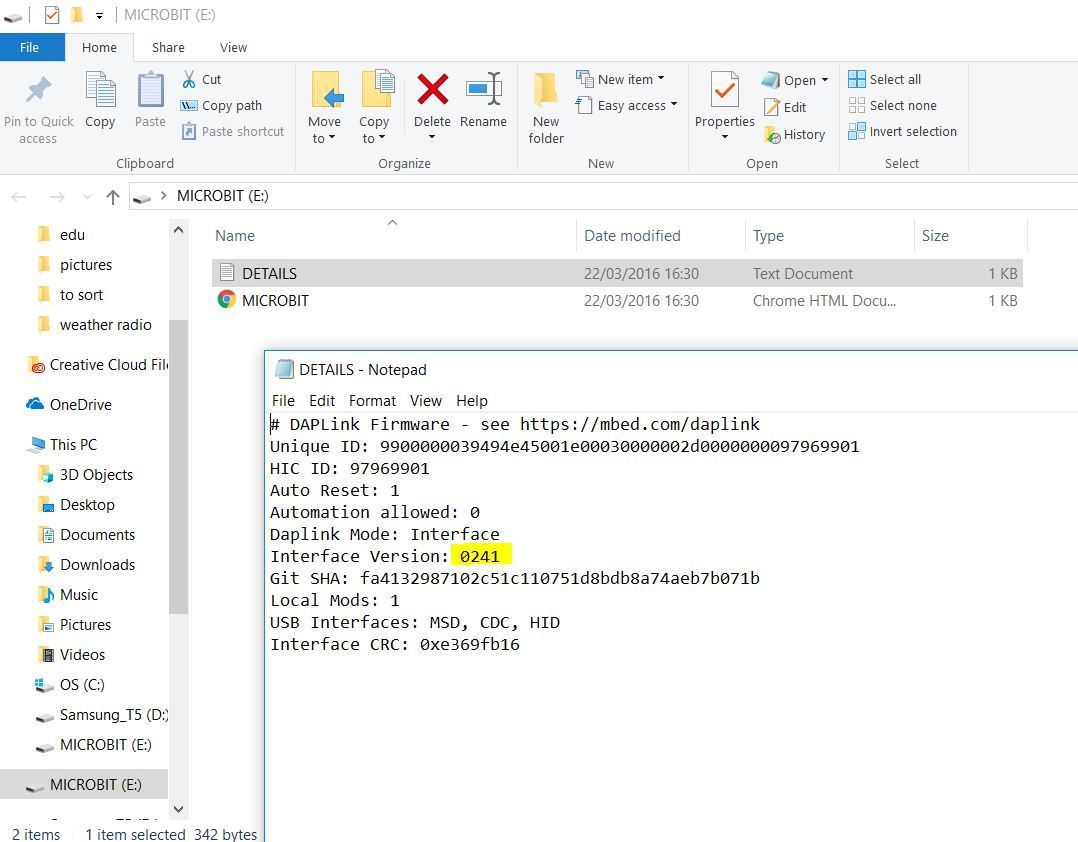Image resolution: width=1078 pixels, height=842 pixels.
Task: Switch to the View ribbon tab
Action: tap(233, 47)
